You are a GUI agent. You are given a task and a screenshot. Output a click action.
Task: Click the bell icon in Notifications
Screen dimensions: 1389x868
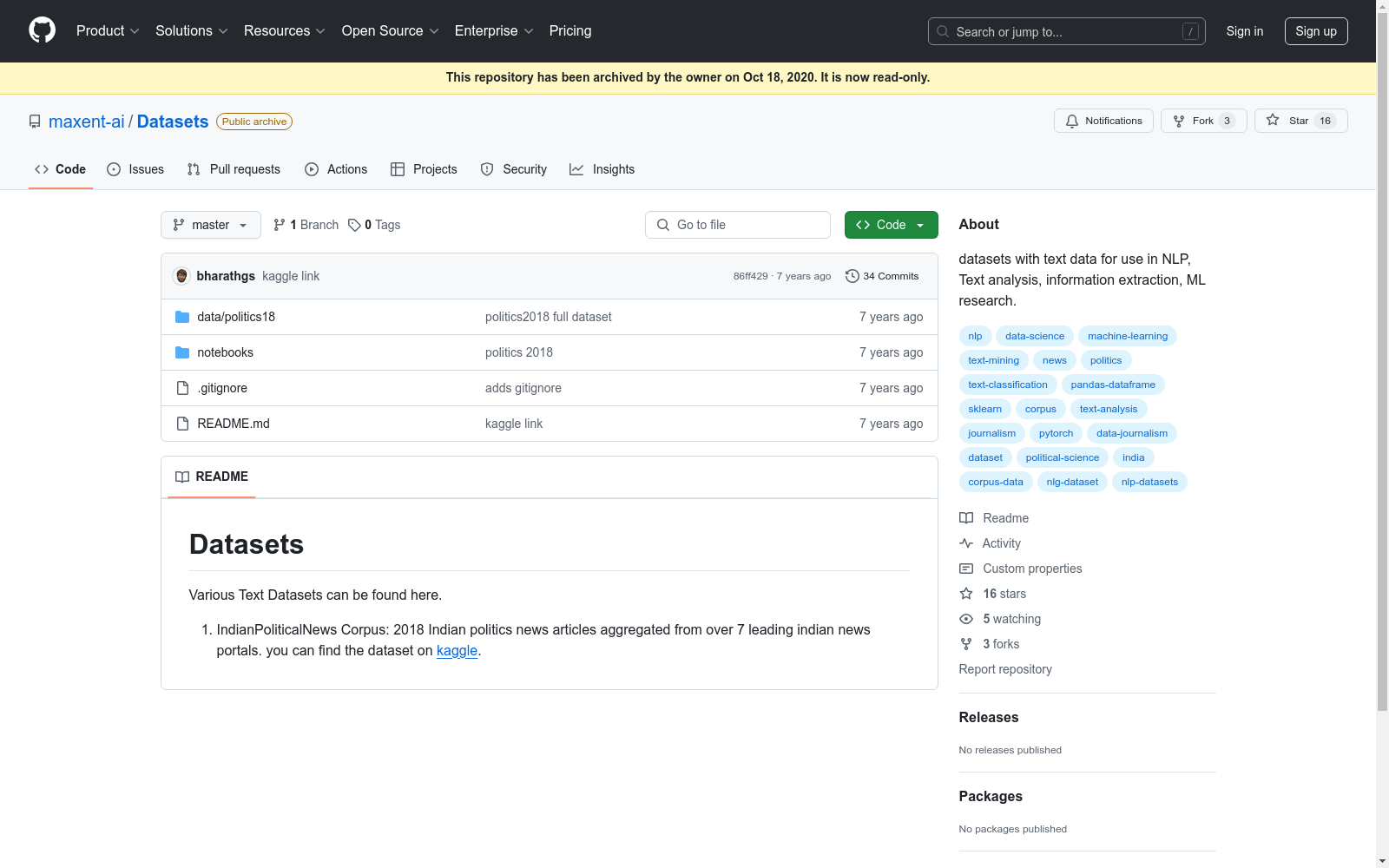pos(1072,122)
